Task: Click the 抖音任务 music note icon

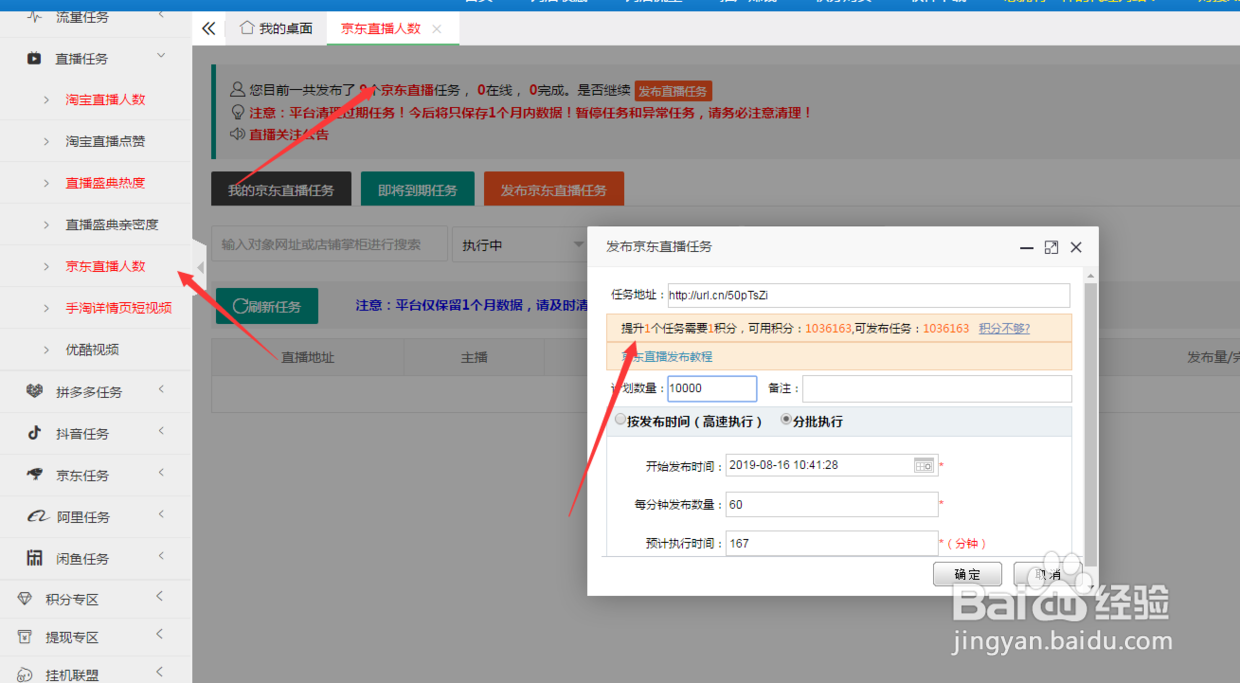Action: [34, 433]
